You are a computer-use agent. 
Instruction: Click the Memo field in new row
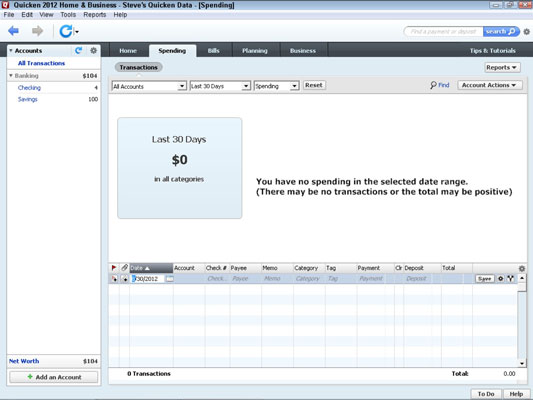[x=277, y=279]
